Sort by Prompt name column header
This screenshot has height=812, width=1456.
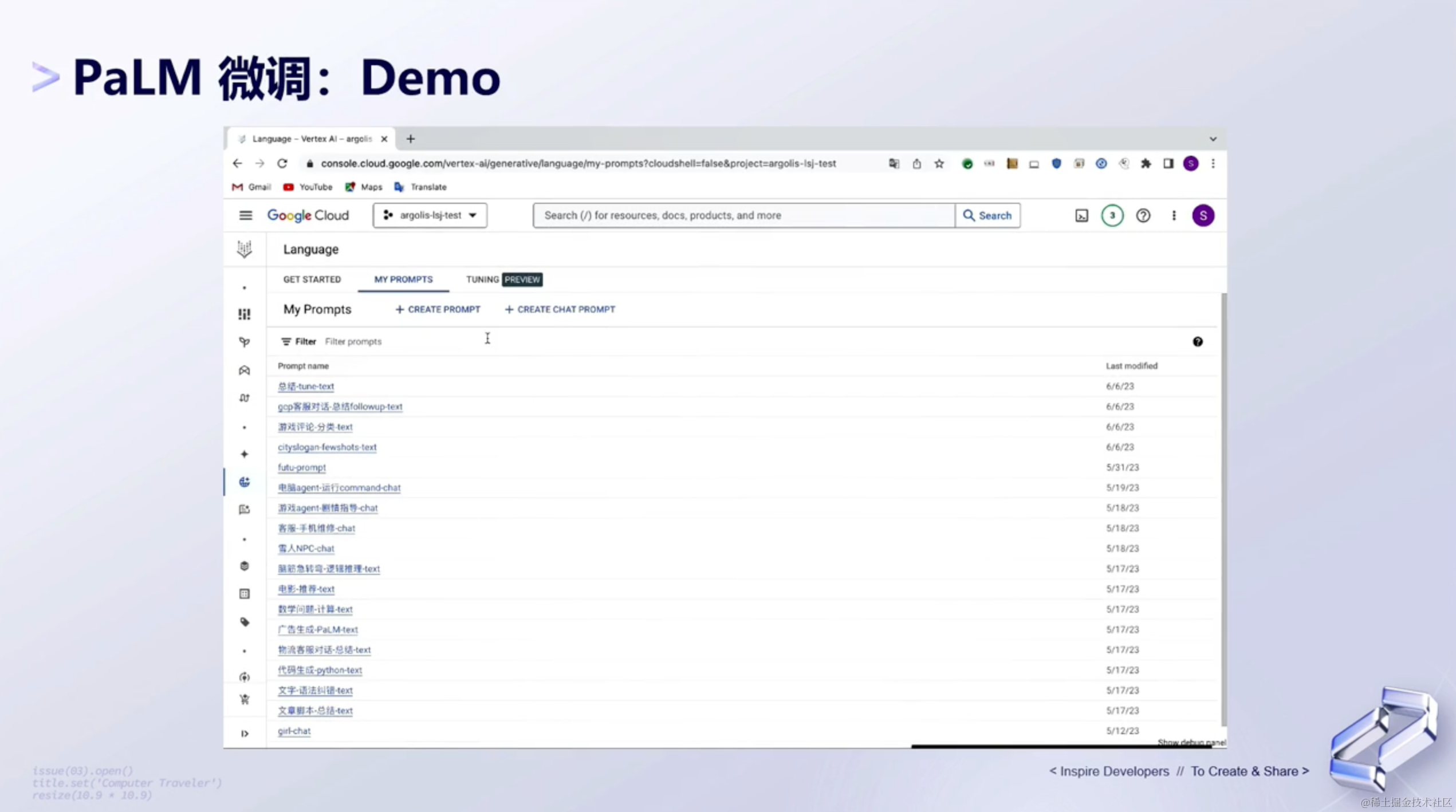tap(303, 366)
